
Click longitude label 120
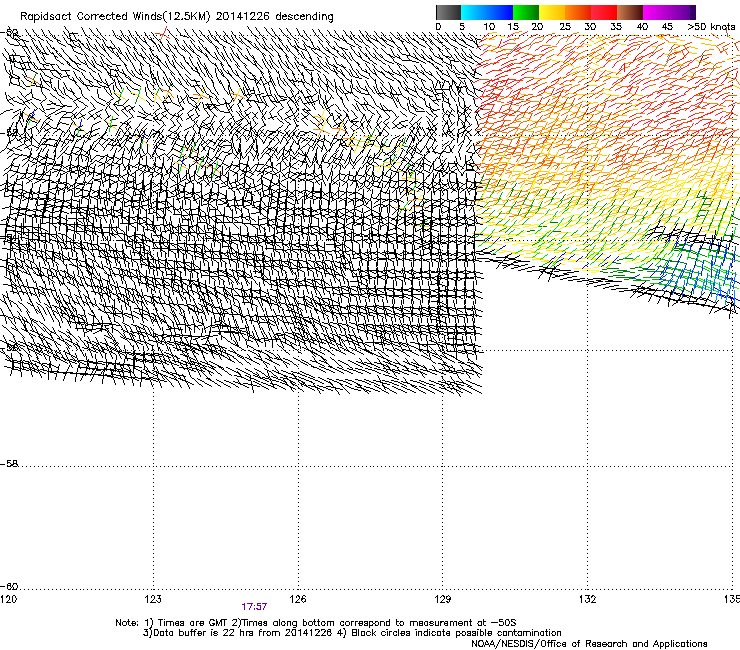click(8, 599)
